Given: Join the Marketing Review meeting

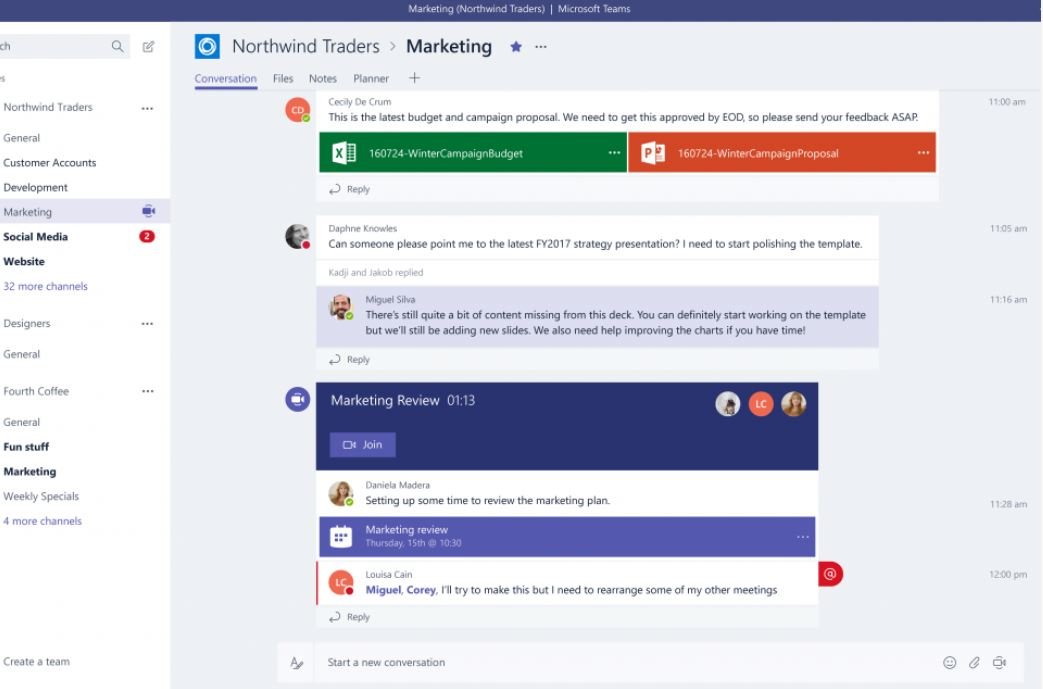Looking at the screenshot, I should [363, 445].
